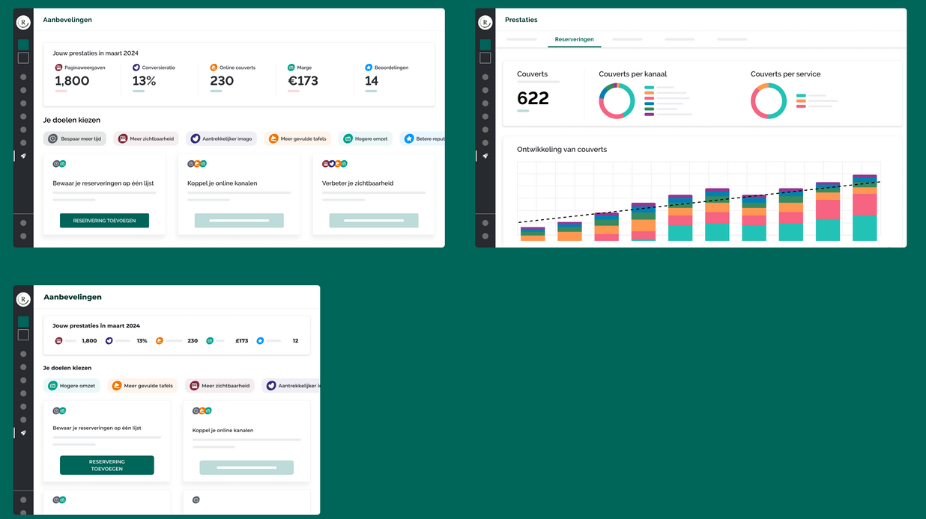Switch to the Reserveringen tab
This screenshot has width=926, height=519.
(574, 39)
